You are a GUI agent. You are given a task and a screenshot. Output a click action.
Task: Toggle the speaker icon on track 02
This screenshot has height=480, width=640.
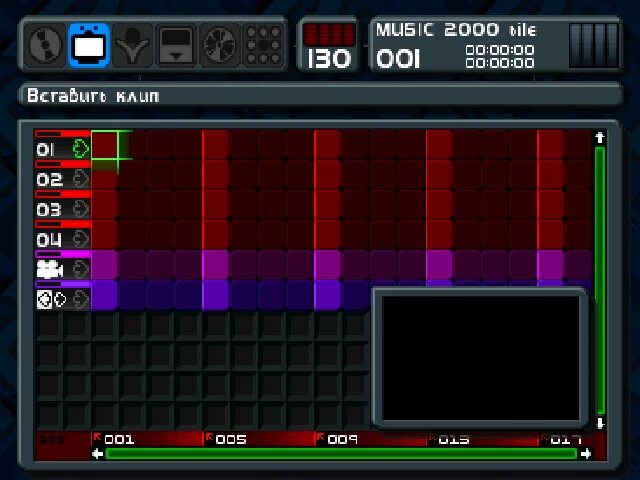coord(81,179)
